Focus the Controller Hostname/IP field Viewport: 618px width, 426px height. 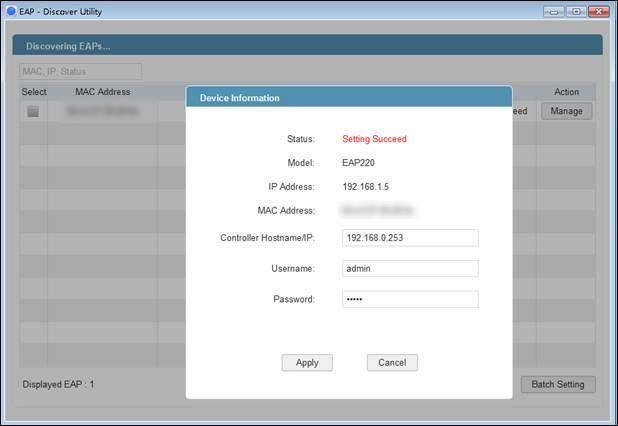tap(410, 238)
